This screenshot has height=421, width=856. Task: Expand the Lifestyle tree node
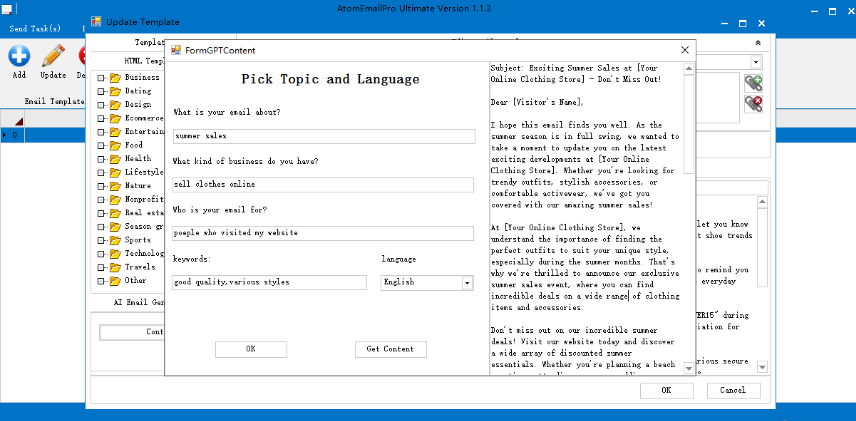coord(101,173)
